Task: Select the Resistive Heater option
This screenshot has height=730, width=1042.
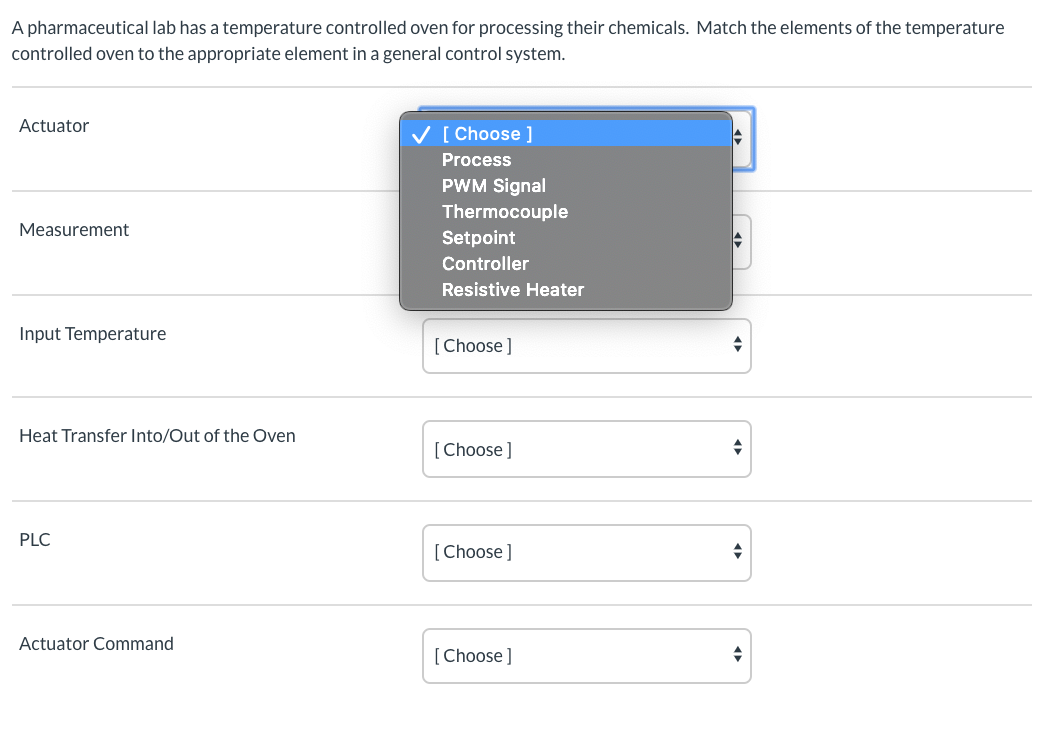Action: (513, 290)
